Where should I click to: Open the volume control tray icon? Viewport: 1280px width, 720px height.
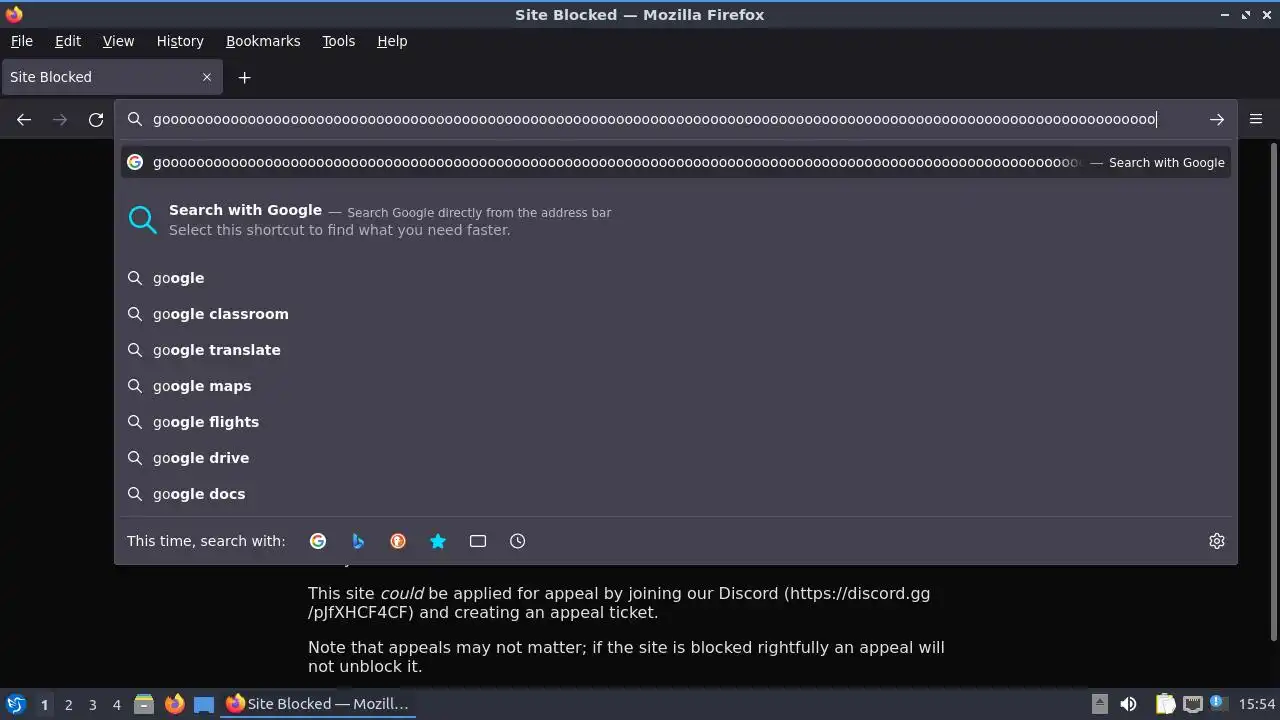tap(1128, 704)
